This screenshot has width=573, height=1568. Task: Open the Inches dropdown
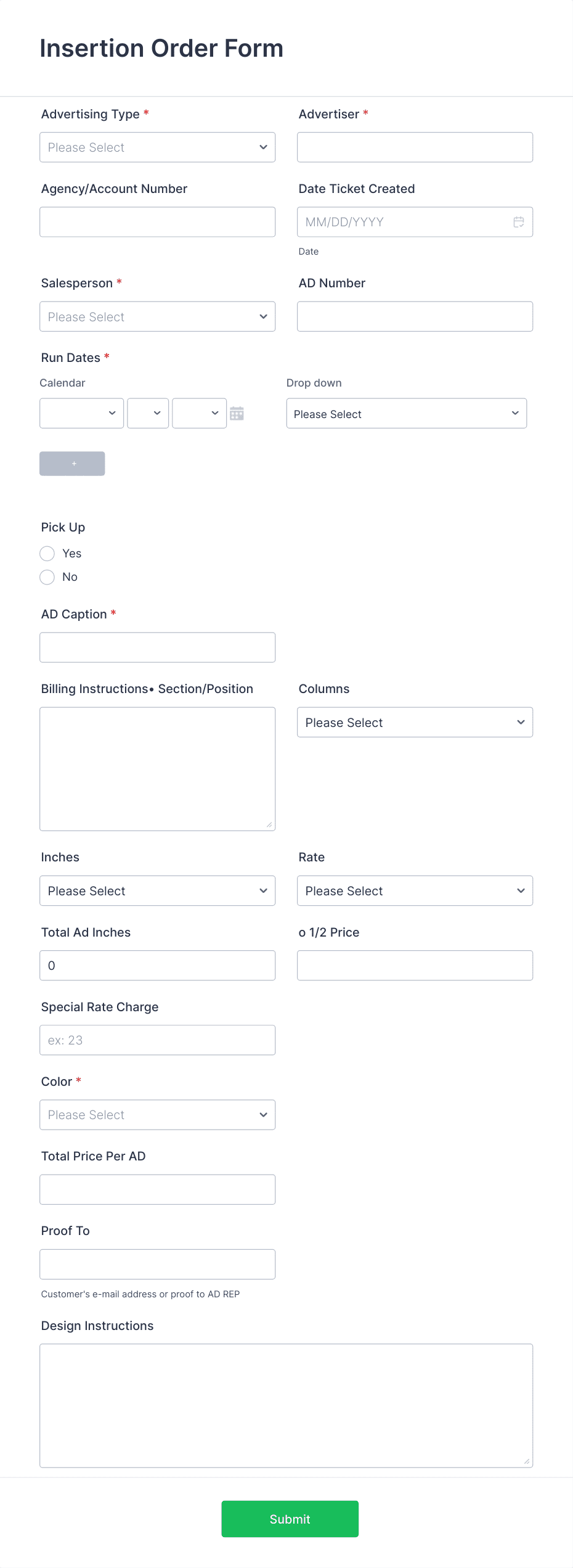point(157,890)
